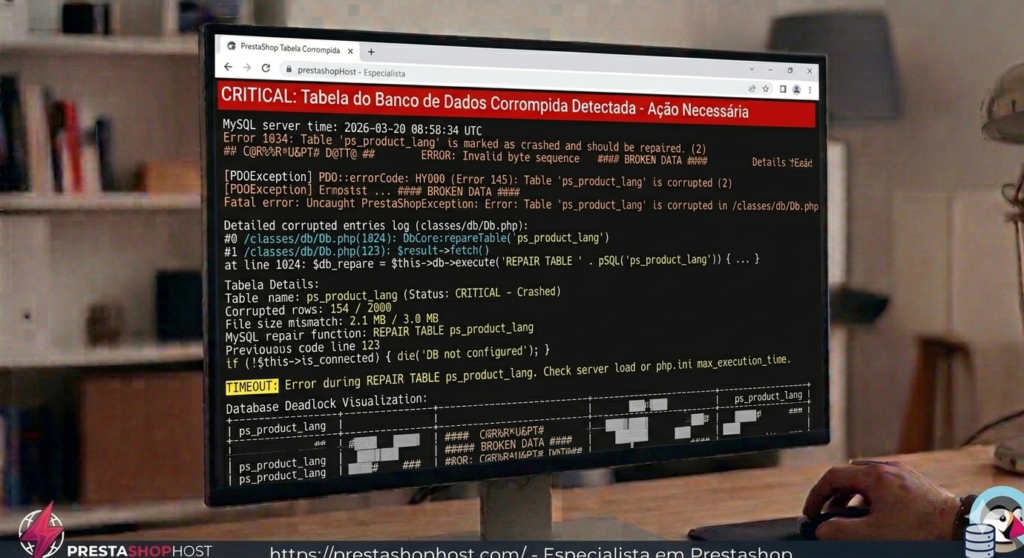Click the yellow TIMEOUT label
The image size is (1024, 558).
coord(251,386)
